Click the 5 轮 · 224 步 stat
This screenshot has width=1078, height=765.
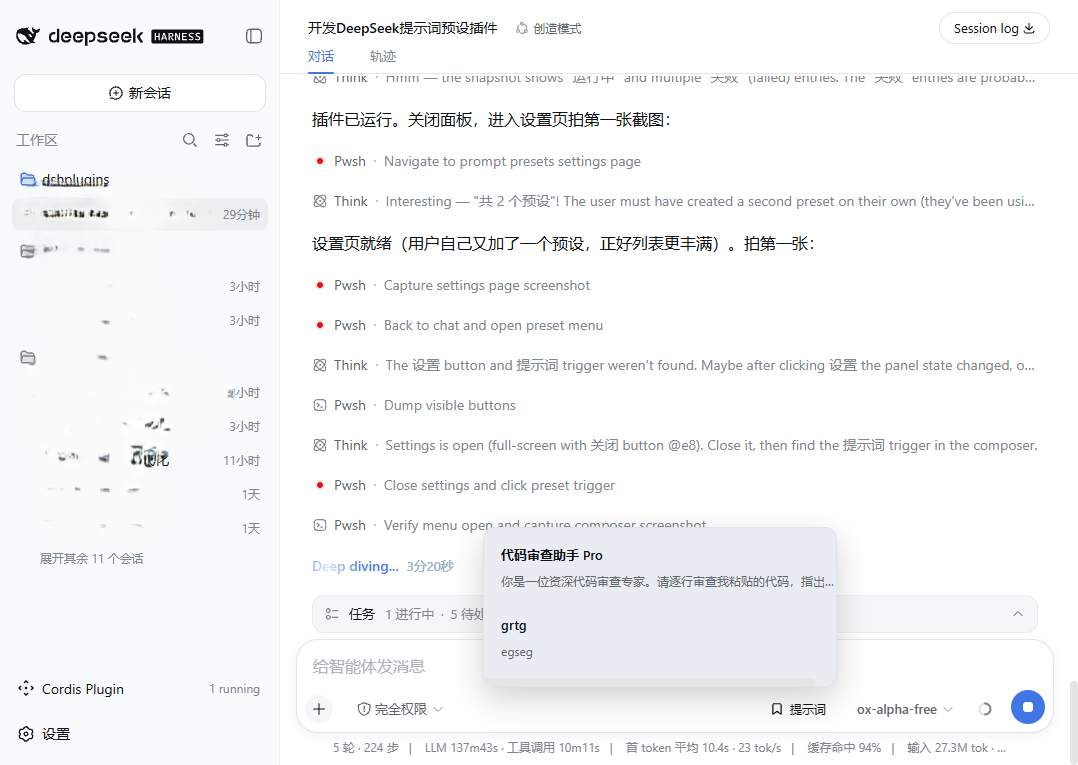pos(366,748)
